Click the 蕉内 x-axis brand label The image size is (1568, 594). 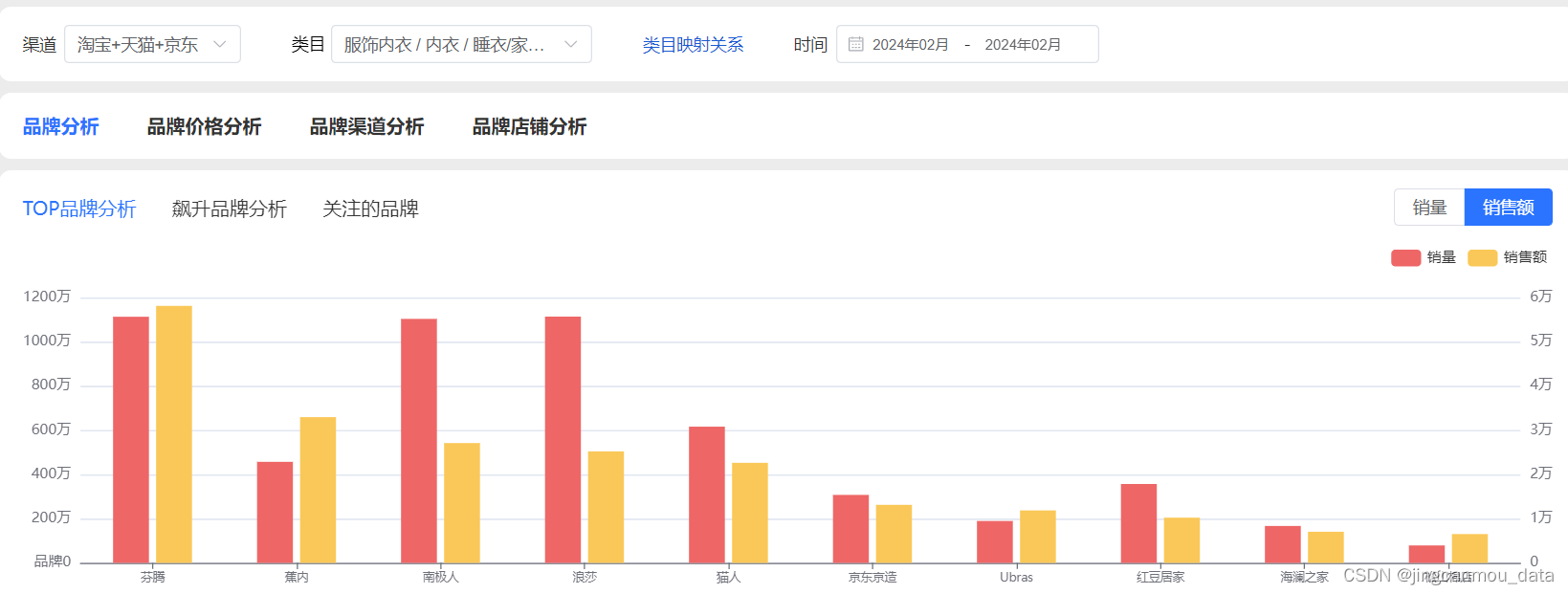297,577
